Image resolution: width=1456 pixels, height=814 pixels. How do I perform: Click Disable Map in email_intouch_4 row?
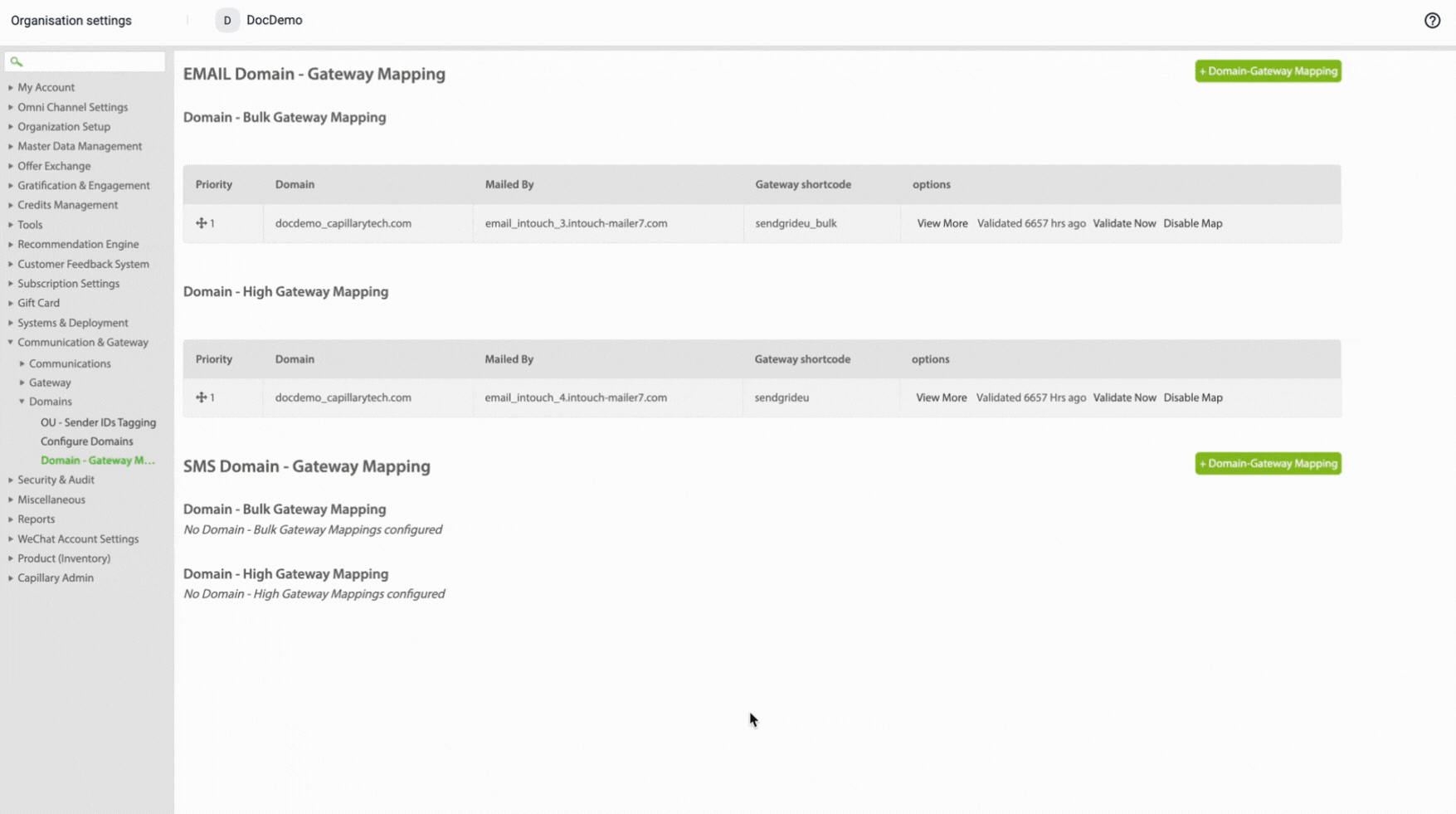point(1193,397)
